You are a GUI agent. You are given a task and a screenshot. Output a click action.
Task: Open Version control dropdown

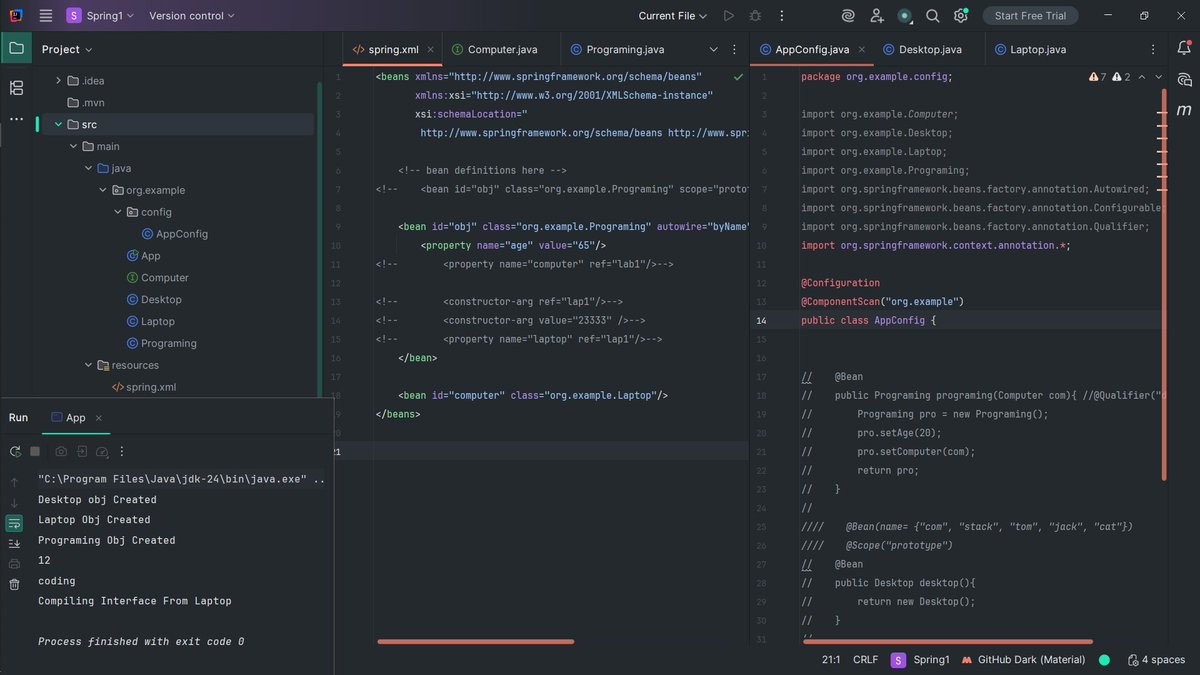coord(192,15)
